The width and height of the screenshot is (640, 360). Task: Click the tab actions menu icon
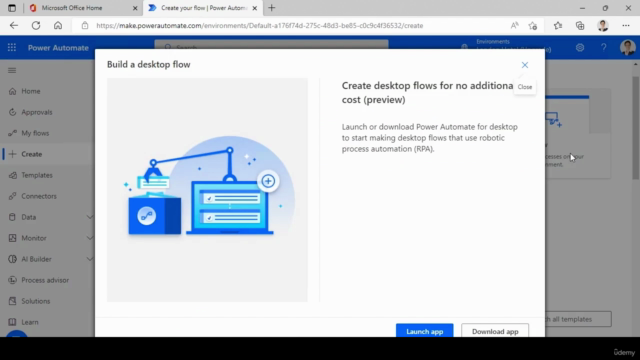pyautogui.click(x=12, y=8)
